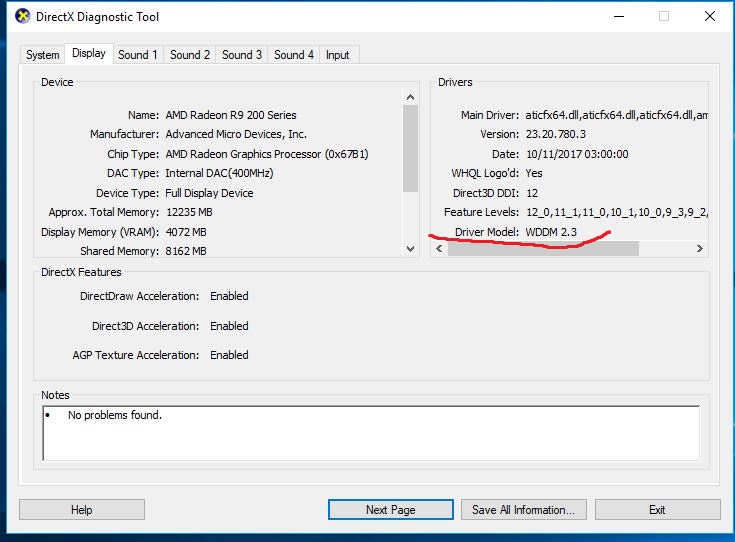Click the Direct3D DDI value '12'
Viewport: 735px width, 542px height.
point(532,193)
